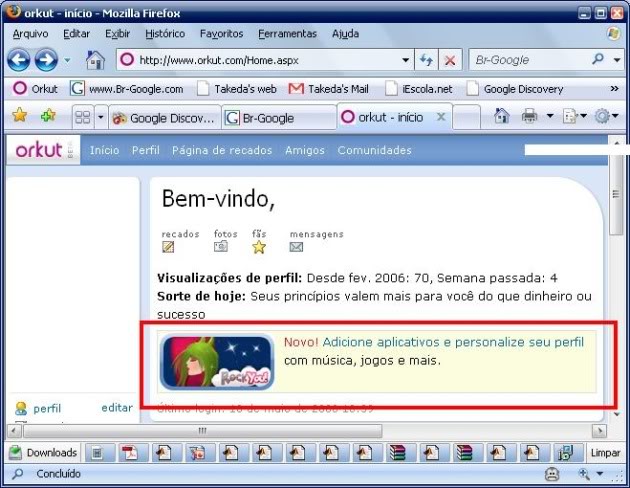Image resolution: width=630 pixels, height=488 pixels.
Task: Click the printer icon
Action: (529, 116)
